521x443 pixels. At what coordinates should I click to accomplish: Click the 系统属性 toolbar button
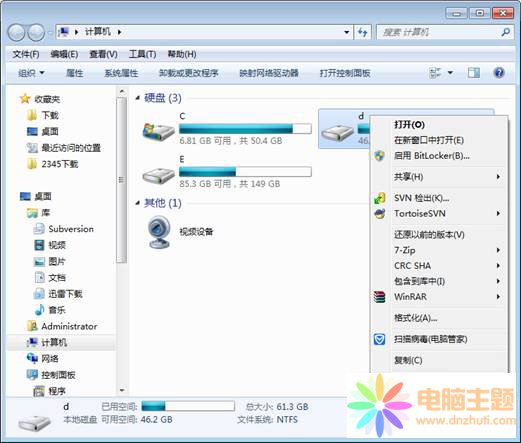pyautogui.click(x=121, y=73)
